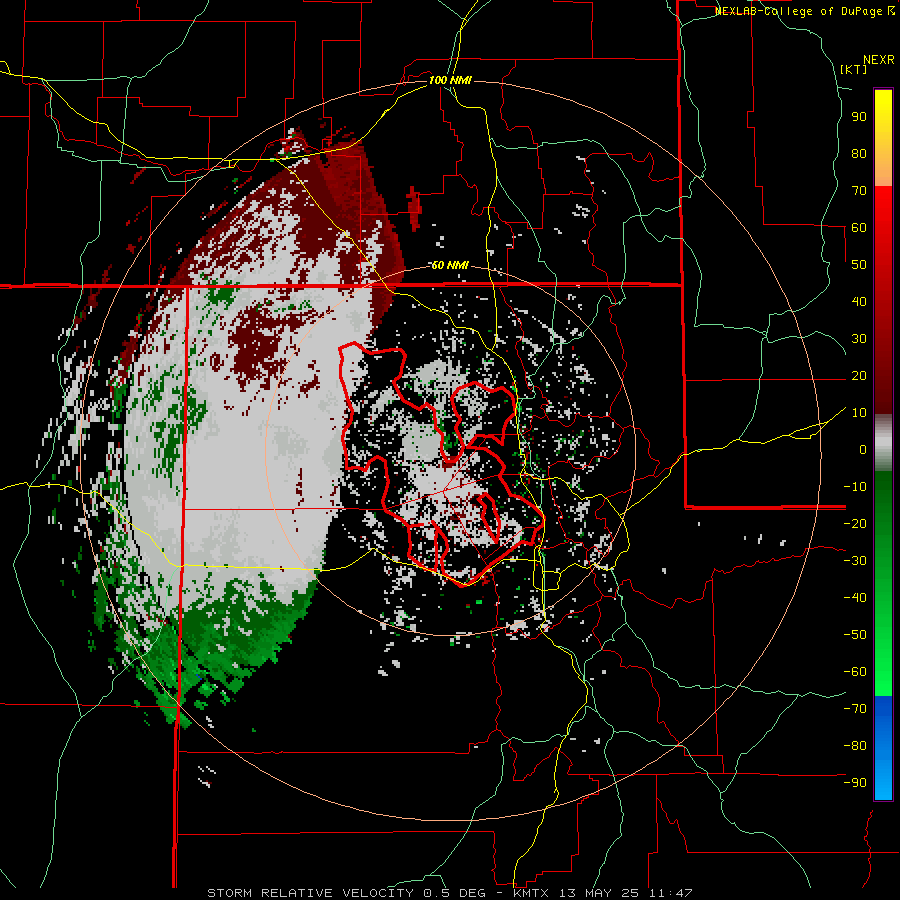Image resolution: width=900 pixels, height=900 pixels.
Task: Click the "100 NMI" range ring label
Action: pos(450,80)
